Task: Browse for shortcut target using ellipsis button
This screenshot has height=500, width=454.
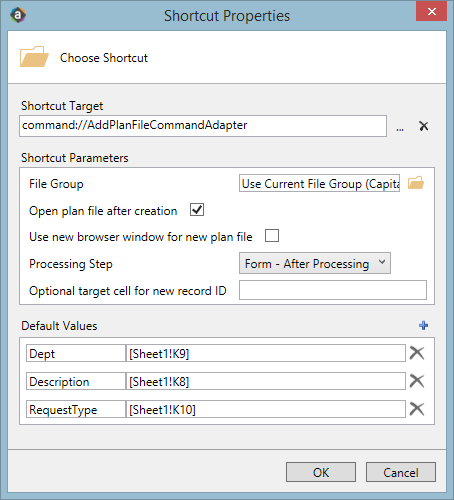Action: [400, 128]
